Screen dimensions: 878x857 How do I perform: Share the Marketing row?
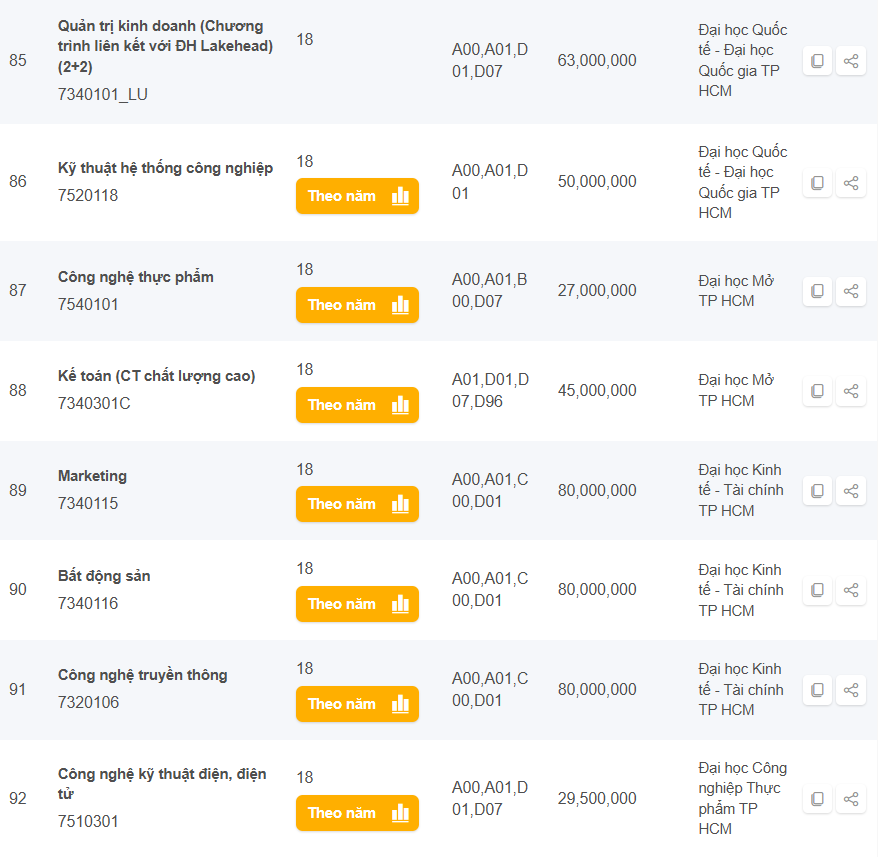851,491
